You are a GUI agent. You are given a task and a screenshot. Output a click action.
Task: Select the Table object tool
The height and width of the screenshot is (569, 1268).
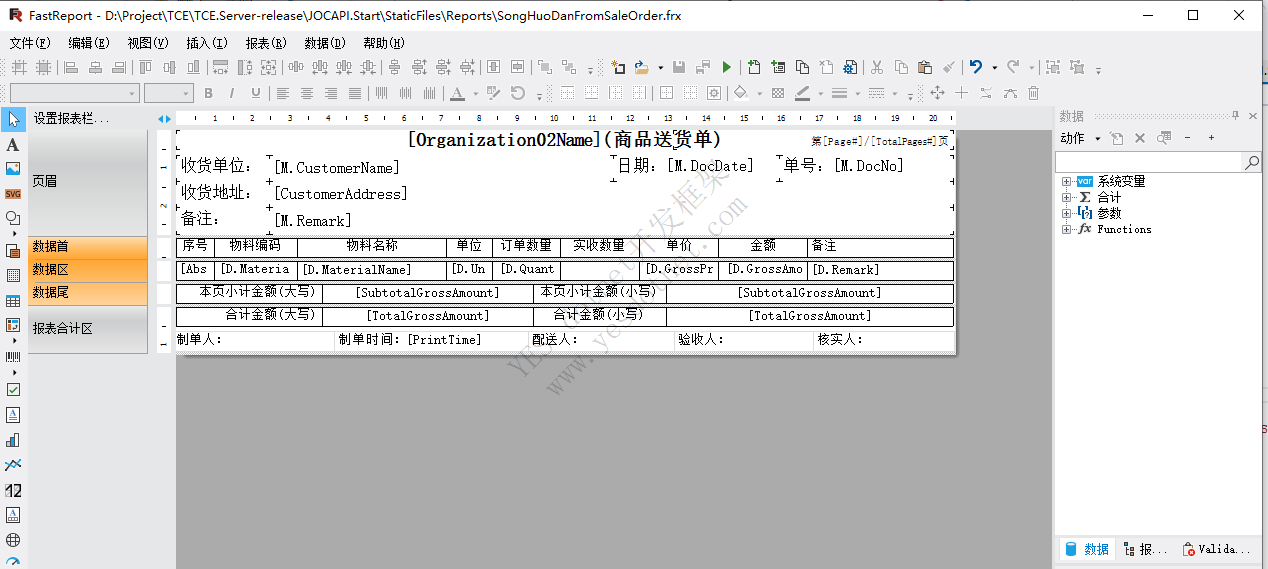[x=13, y=301]
